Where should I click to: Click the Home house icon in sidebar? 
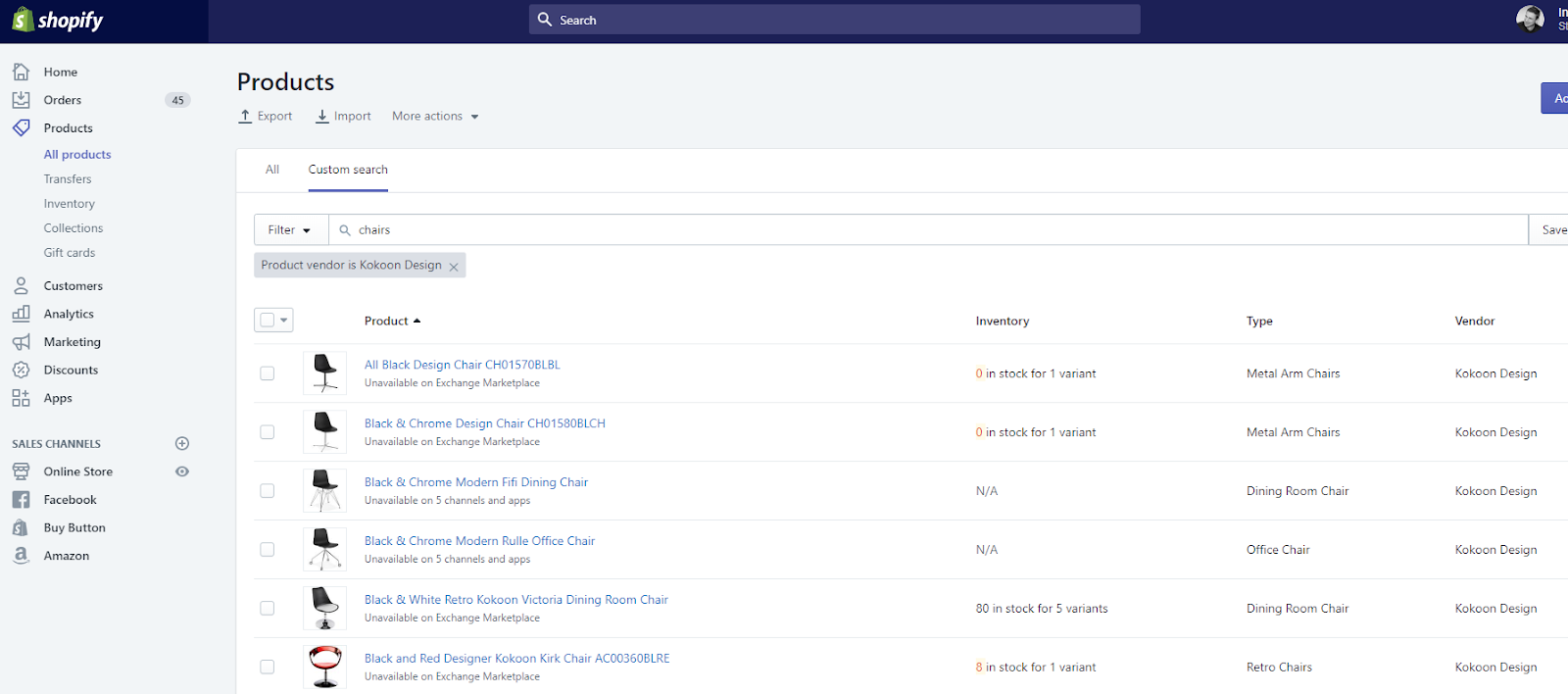21,72
